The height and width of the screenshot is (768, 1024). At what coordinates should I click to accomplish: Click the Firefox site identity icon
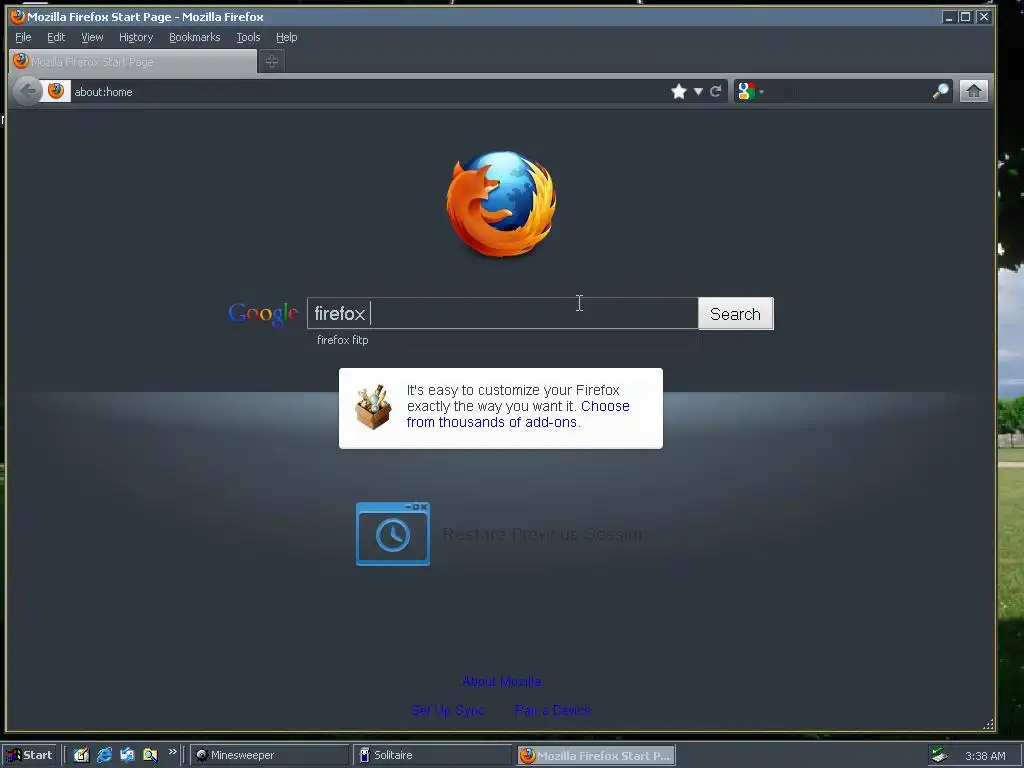(x=56, y=91)
